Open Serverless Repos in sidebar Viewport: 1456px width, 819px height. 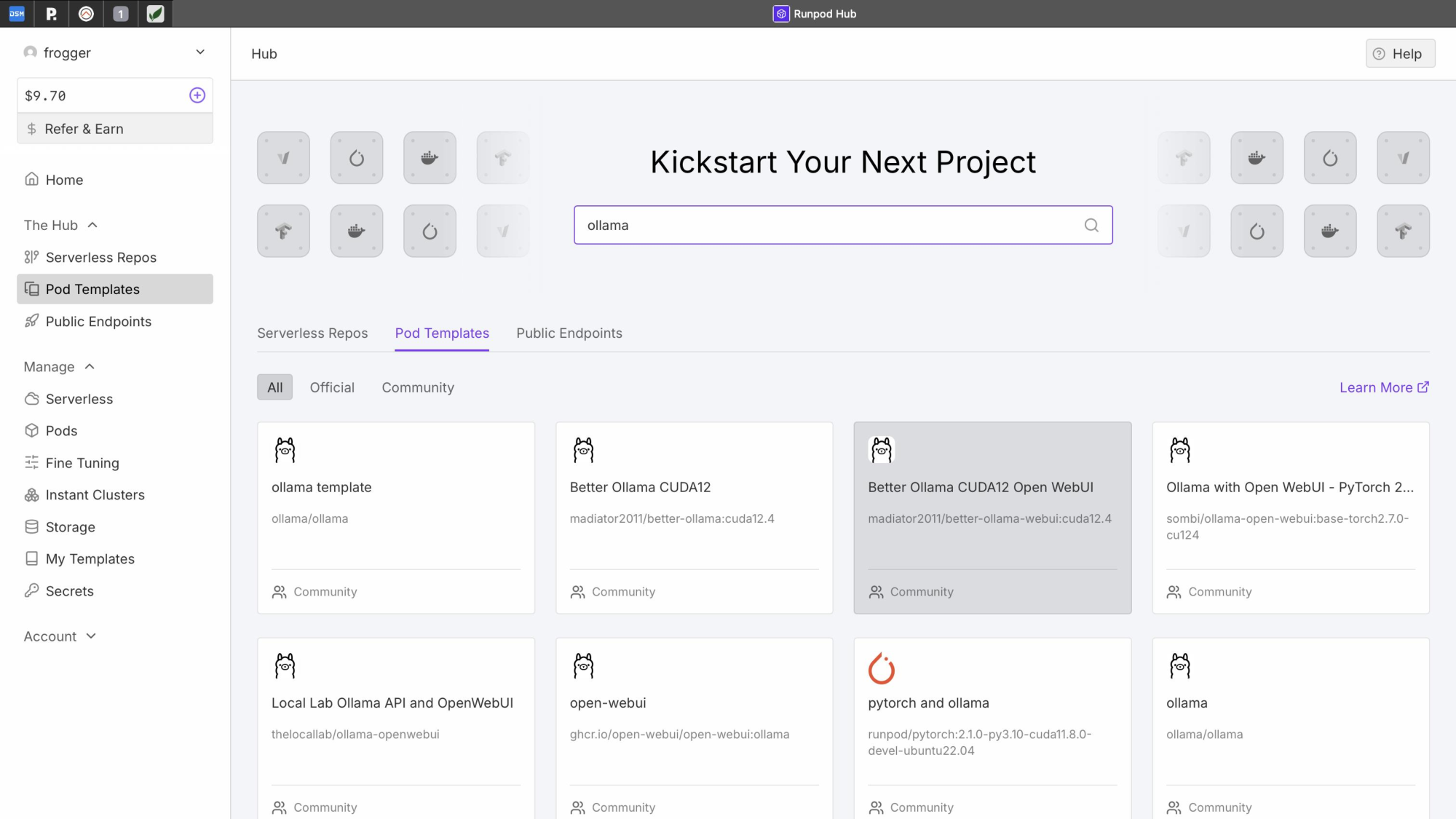coord(100,257)
